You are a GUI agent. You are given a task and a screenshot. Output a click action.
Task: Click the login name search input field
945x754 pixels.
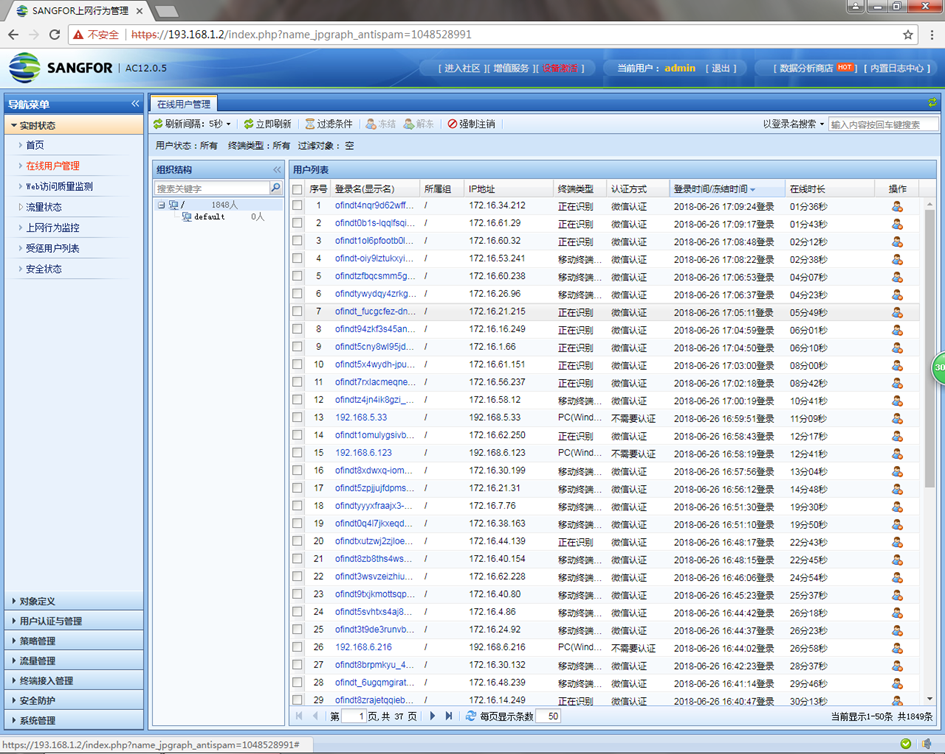(x=883, y=124)
